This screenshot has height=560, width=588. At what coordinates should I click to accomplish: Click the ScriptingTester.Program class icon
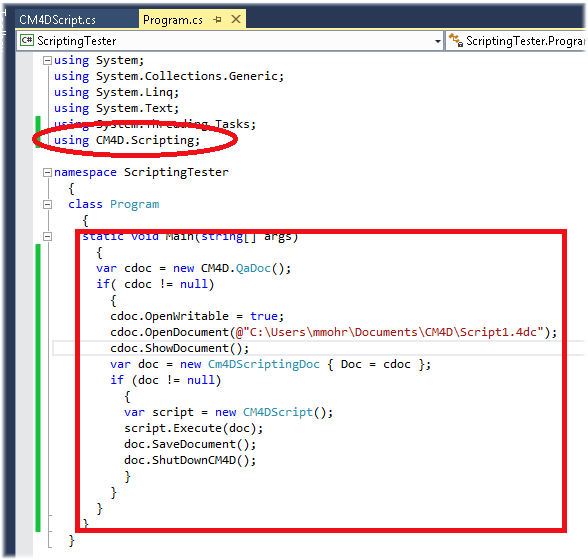[x=456, y=40]
